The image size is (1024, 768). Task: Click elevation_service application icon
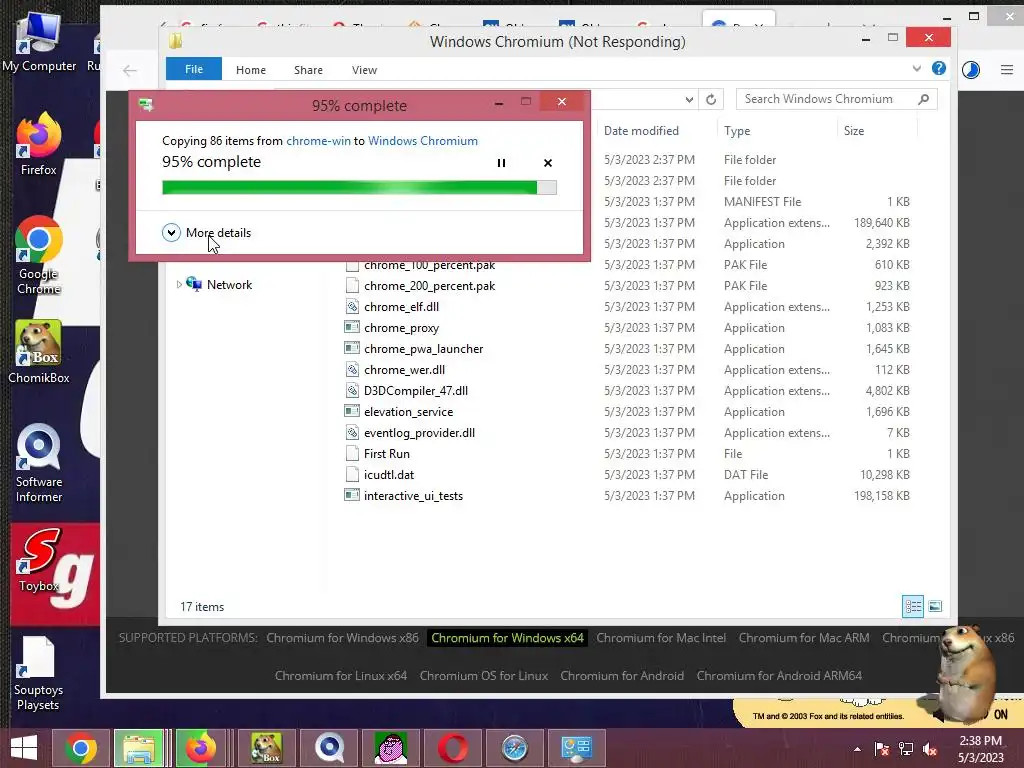[352, 411]
